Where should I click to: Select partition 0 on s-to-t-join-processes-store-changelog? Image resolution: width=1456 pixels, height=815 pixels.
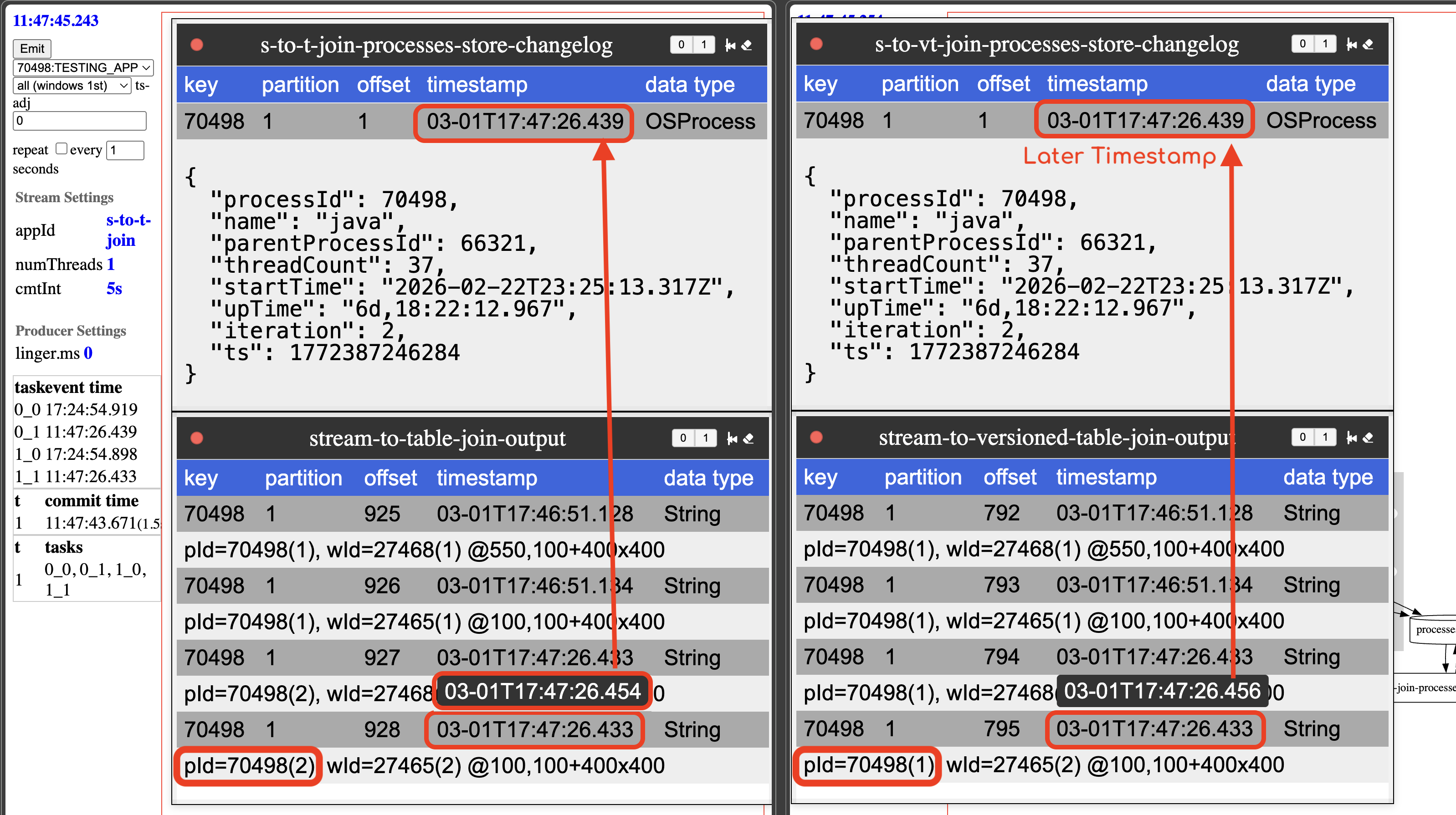coord(682,45)
